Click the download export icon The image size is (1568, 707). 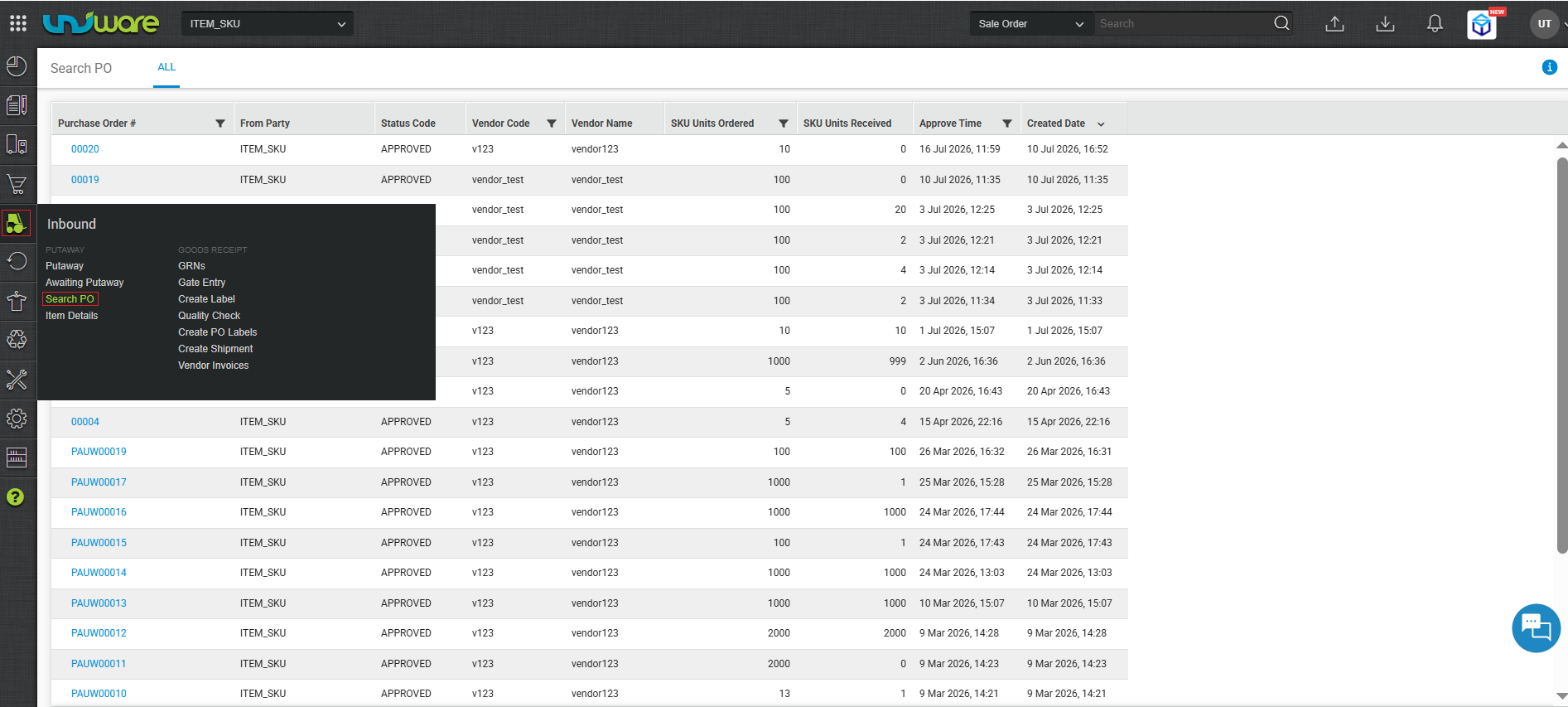click(1385, 24)
